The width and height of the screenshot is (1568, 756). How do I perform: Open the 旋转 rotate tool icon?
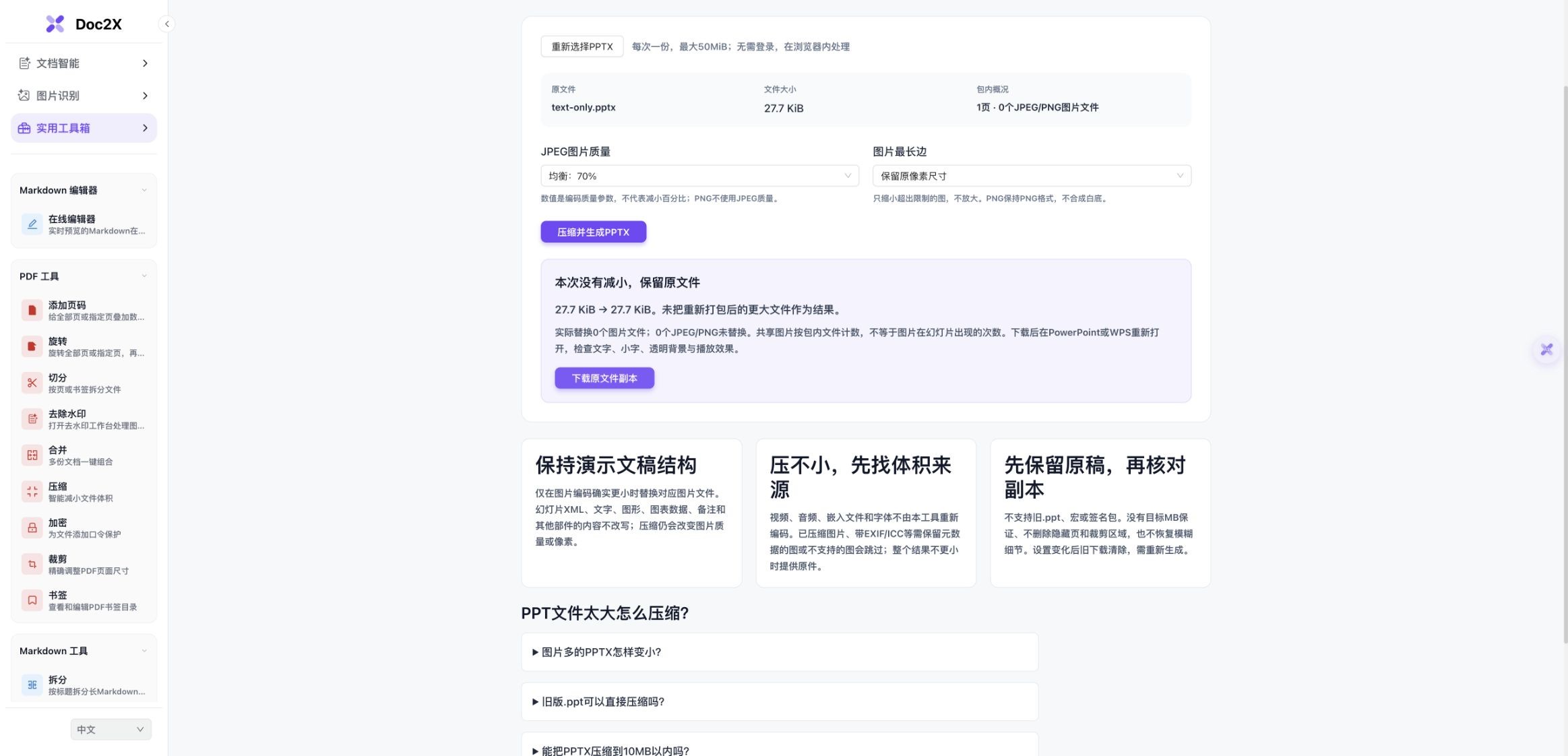coord(32,347)
